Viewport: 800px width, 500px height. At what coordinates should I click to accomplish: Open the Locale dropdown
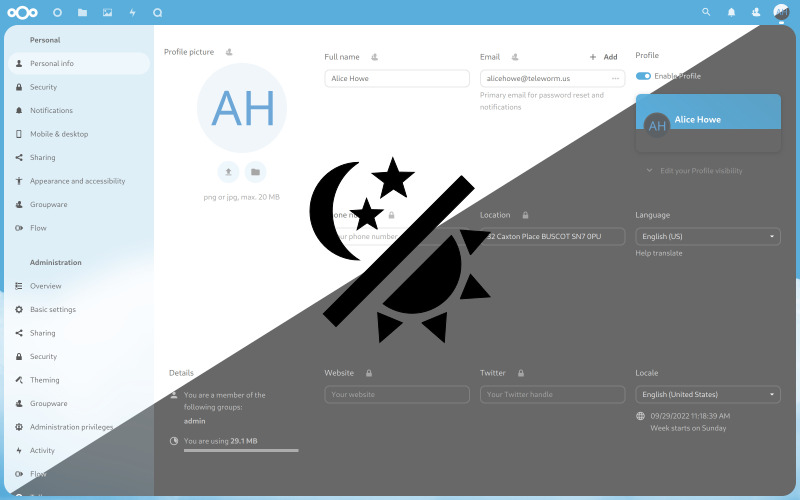pyautogui.click(x=708, y=394)
